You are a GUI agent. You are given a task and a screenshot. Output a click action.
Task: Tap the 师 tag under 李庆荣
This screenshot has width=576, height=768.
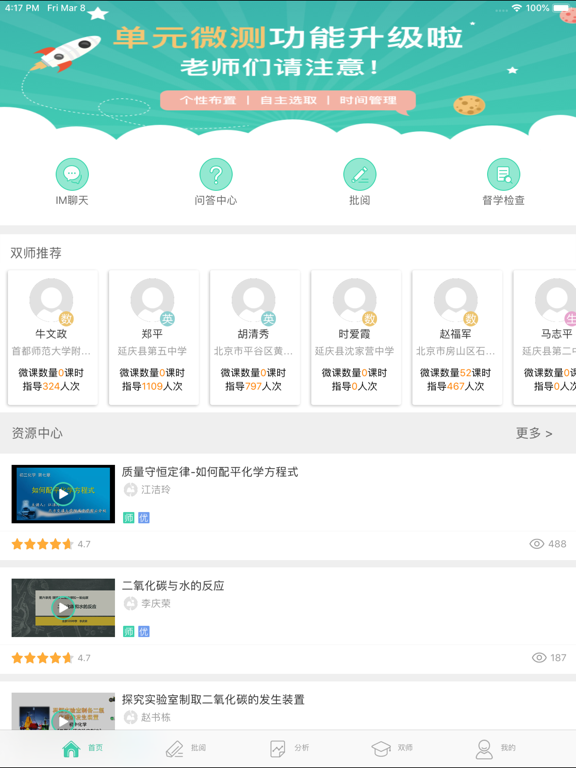pyautogui.click(x=128, y=631)
